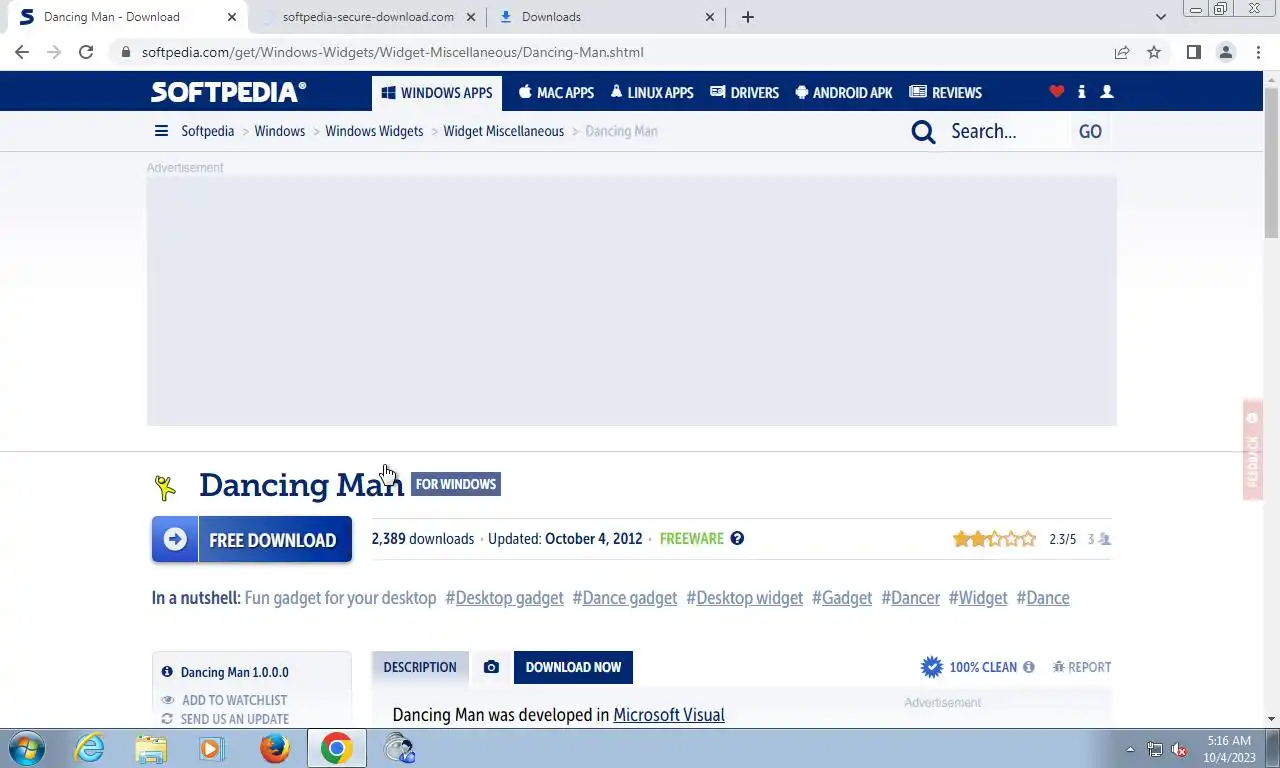
Task: Click the browser back arrow
Action: coord(22,52)
